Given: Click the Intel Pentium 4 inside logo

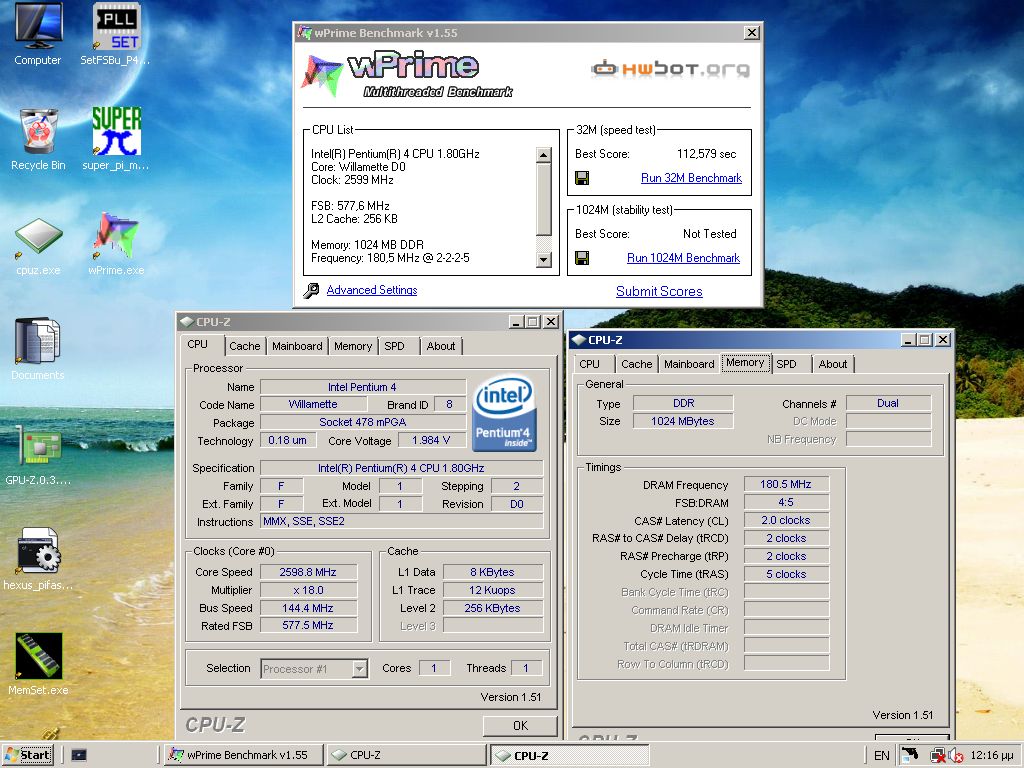Looking at the screenshot, I should pyautogui.click(x=504, y=413).
